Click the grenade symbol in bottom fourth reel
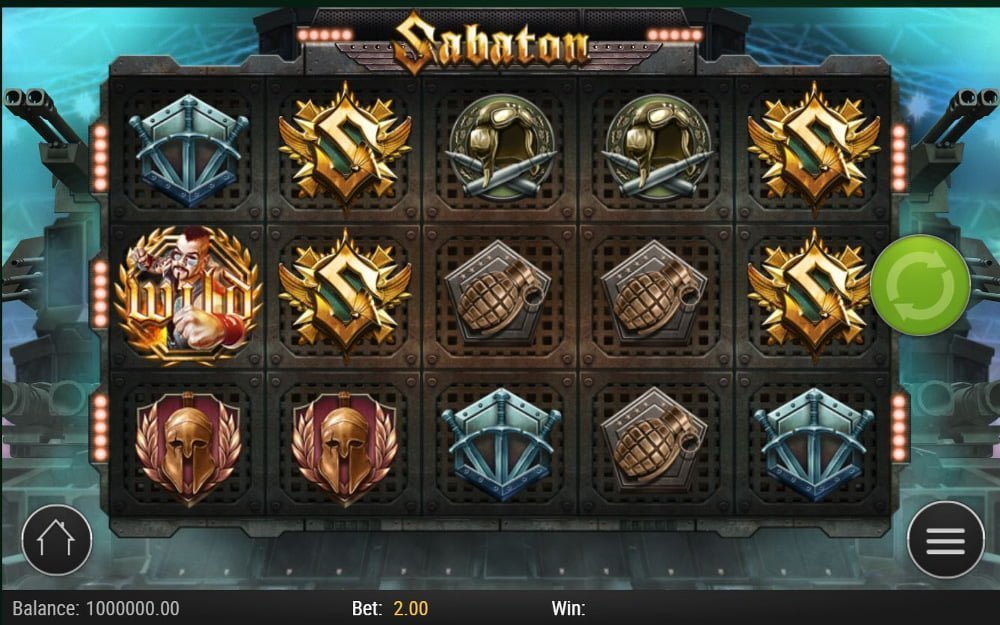 coord(654,440)
